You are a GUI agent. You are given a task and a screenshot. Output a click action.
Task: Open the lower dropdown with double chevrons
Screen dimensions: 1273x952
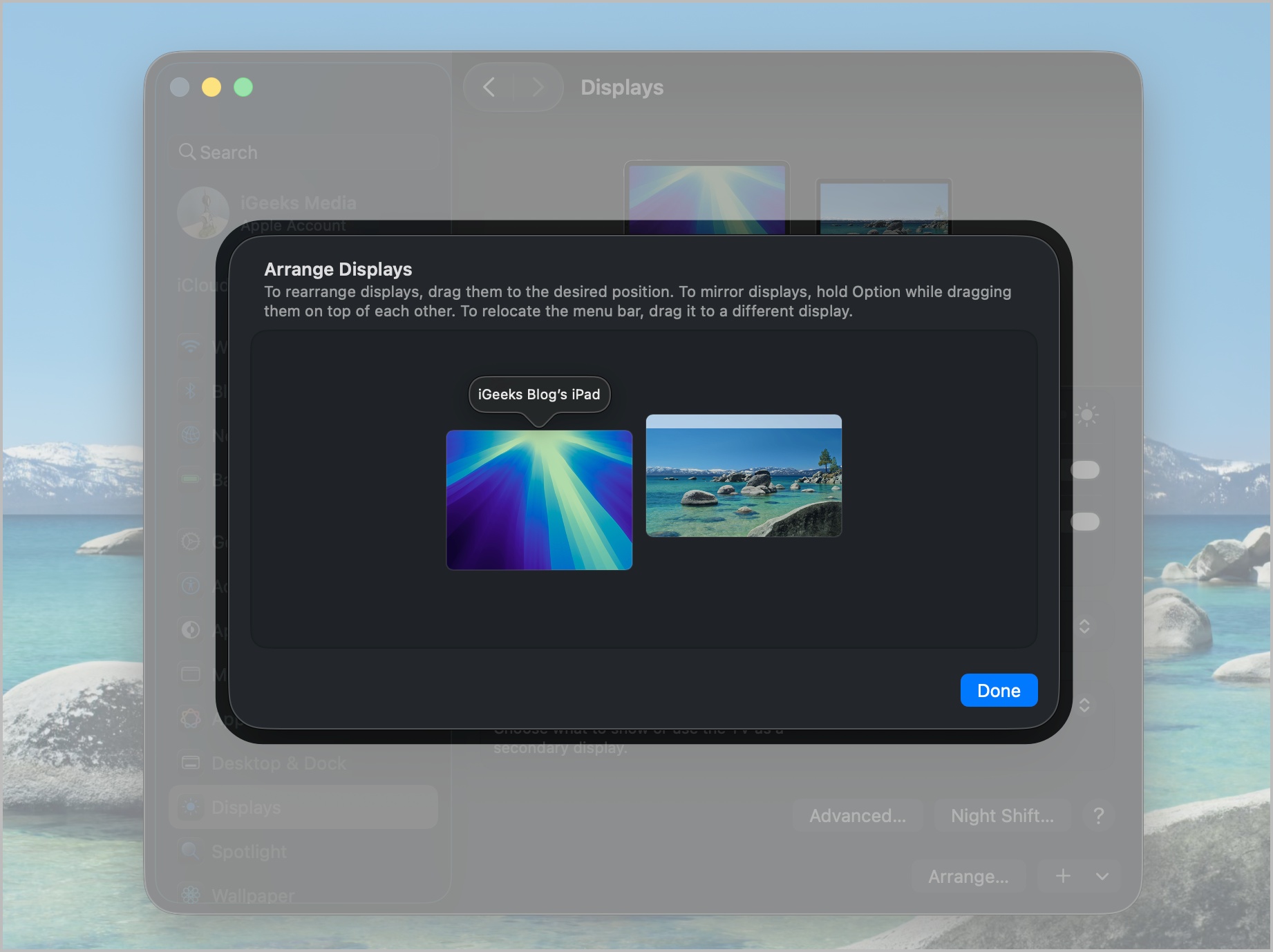(1085, 705)
